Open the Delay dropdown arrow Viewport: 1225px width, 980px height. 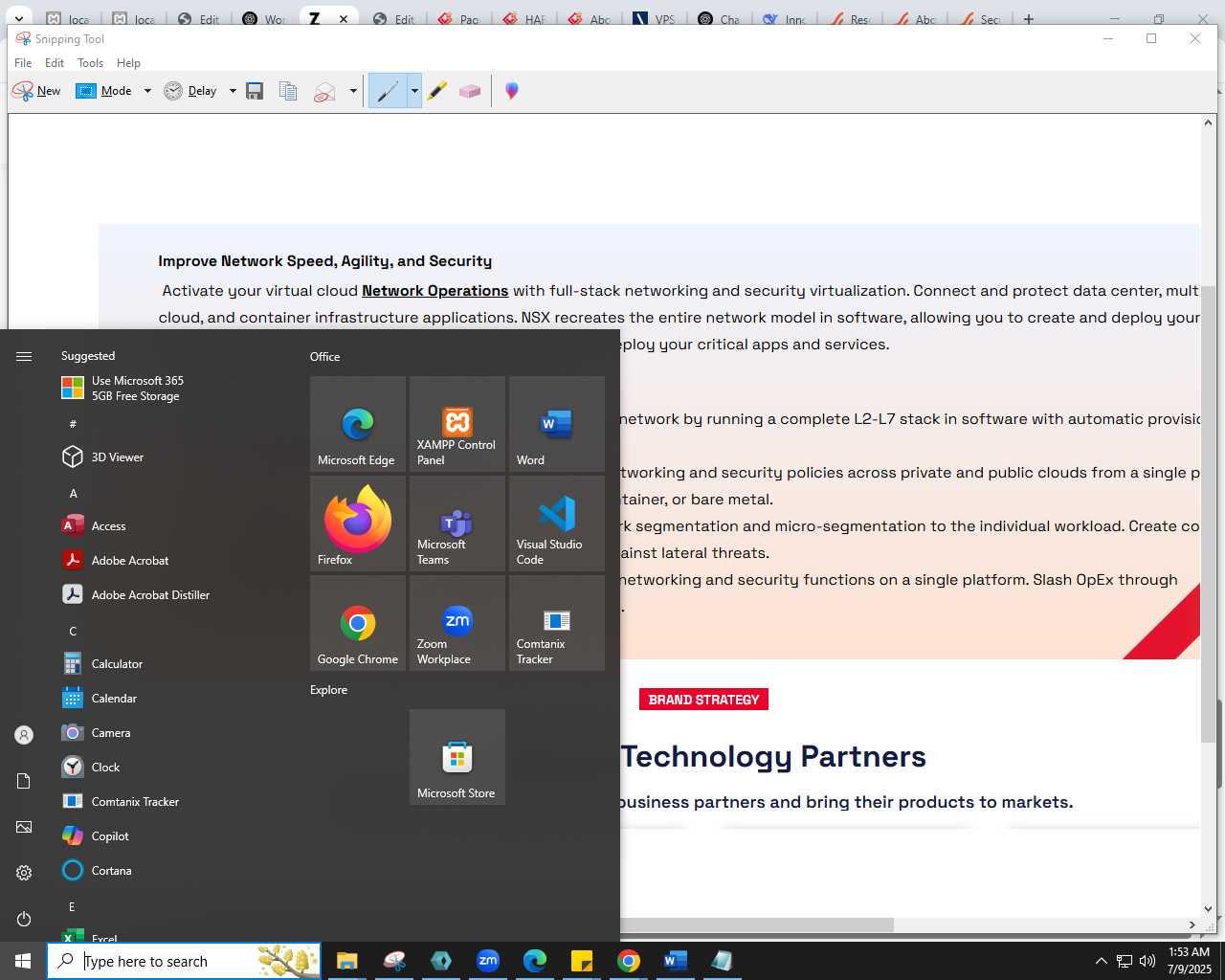click(x=233, y=91)
